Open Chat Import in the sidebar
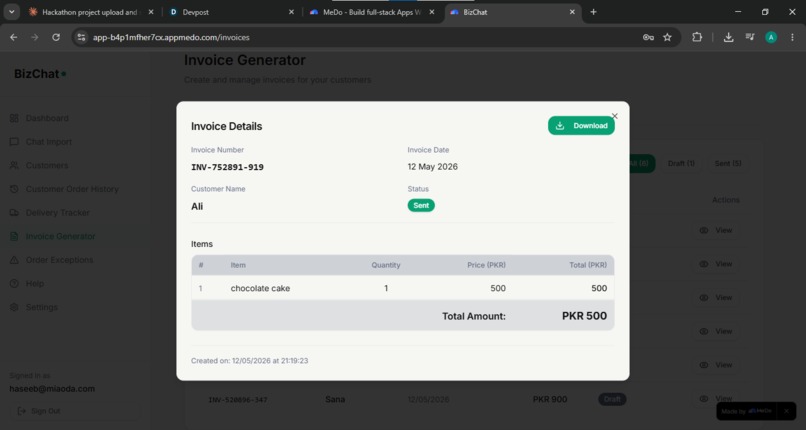The height and width of the screenshot is (430, 806). [49, 142]
